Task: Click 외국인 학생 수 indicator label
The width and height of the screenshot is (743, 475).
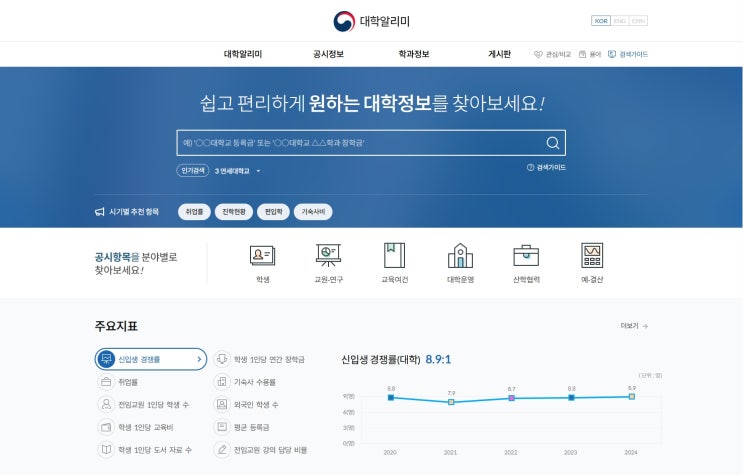Action: (x=256, y=405)
